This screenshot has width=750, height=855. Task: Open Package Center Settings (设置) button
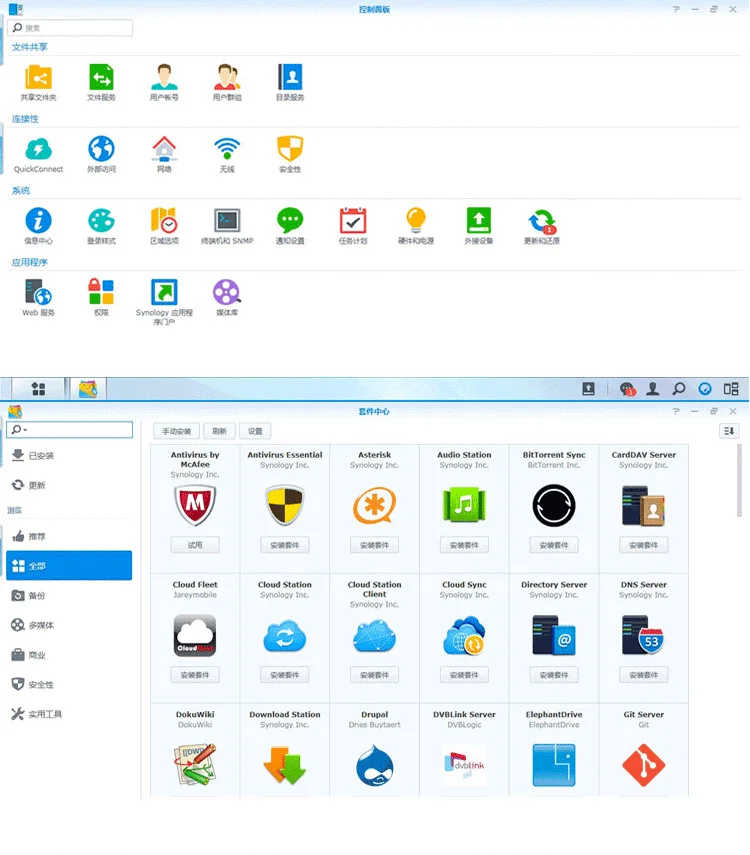(255, 431)
